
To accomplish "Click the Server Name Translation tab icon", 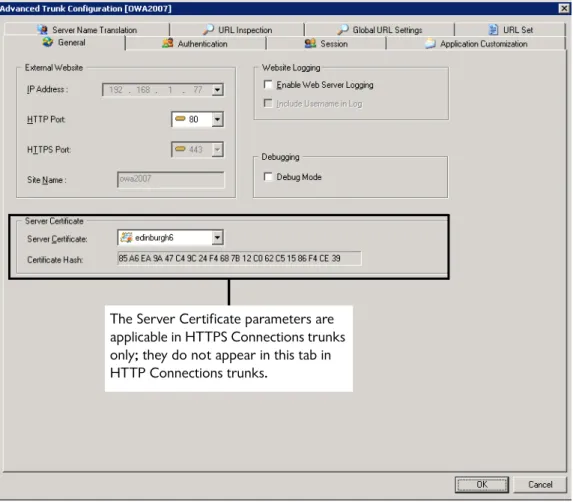I will tap(42, 30).
